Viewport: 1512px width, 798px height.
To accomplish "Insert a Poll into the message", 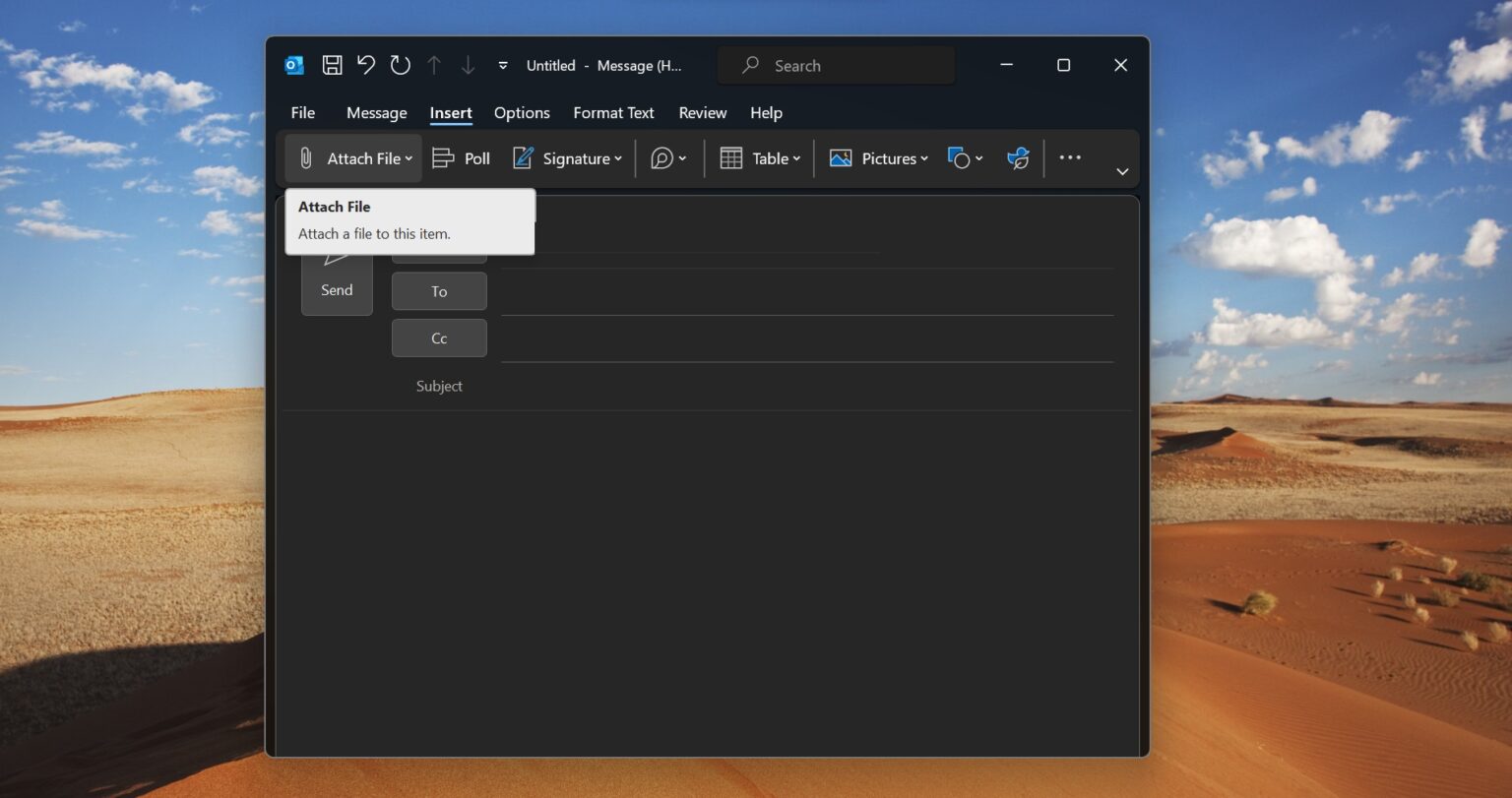I will pyautogui.click(x=460, y=157).
